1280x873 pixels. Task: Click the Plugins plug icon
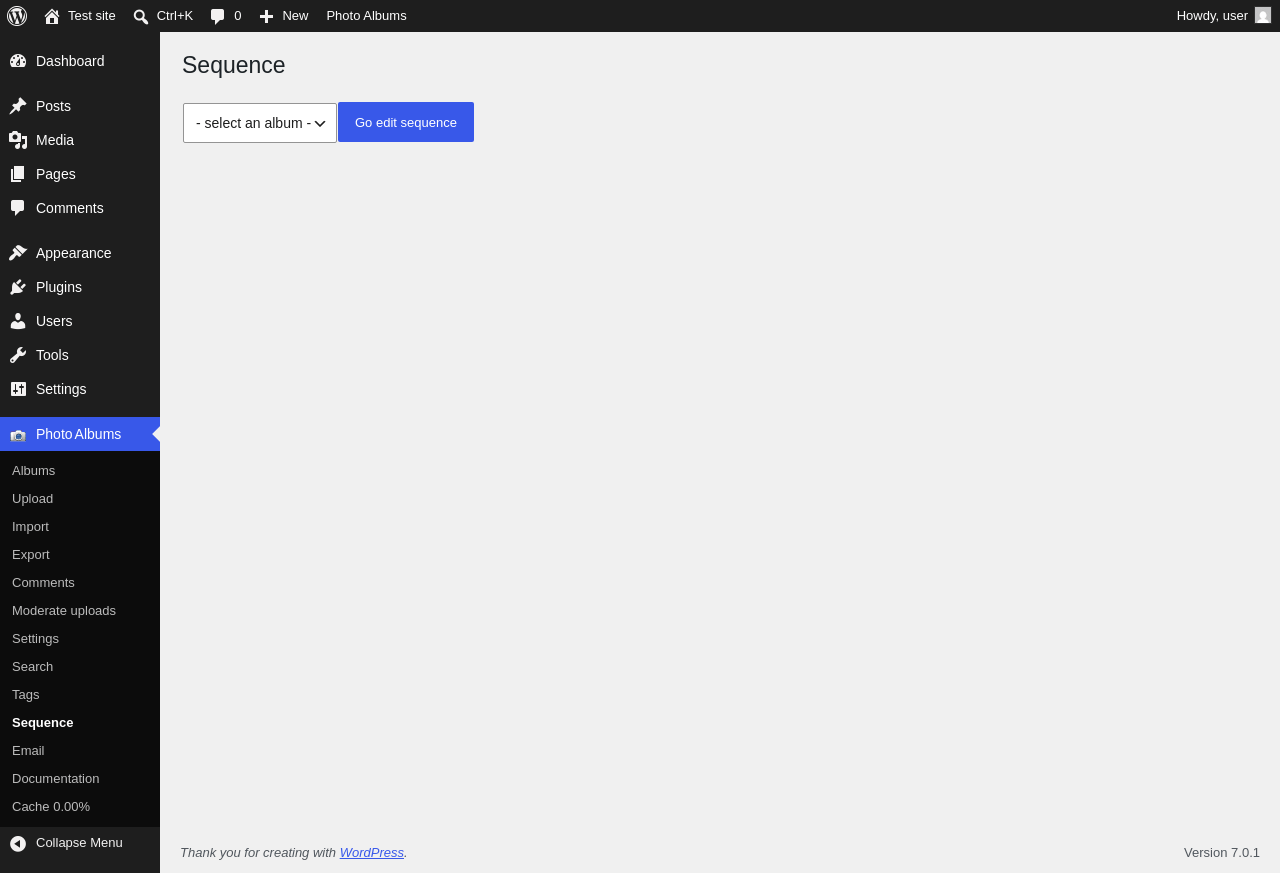18,287
